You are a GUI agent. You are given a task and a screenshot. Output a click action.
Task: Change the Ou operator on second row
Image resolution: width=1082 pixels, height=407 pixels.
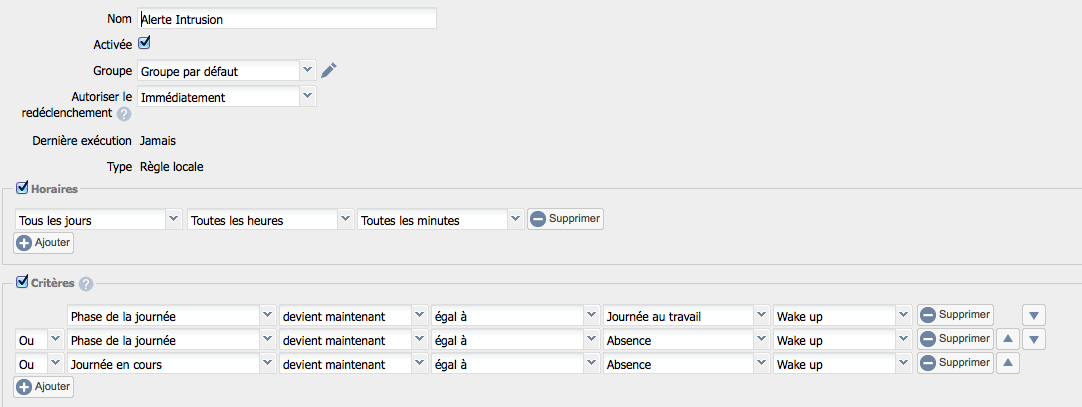point(39,340)
